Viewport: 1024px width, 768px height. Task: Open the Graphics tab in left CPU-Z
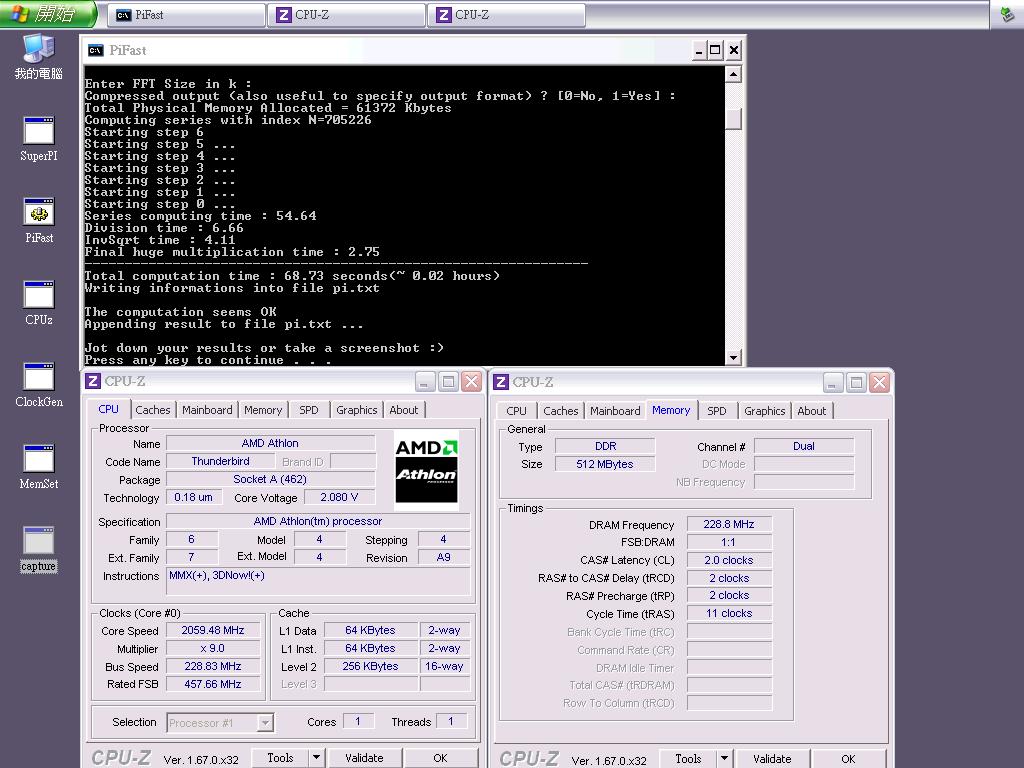pos(357,410)
